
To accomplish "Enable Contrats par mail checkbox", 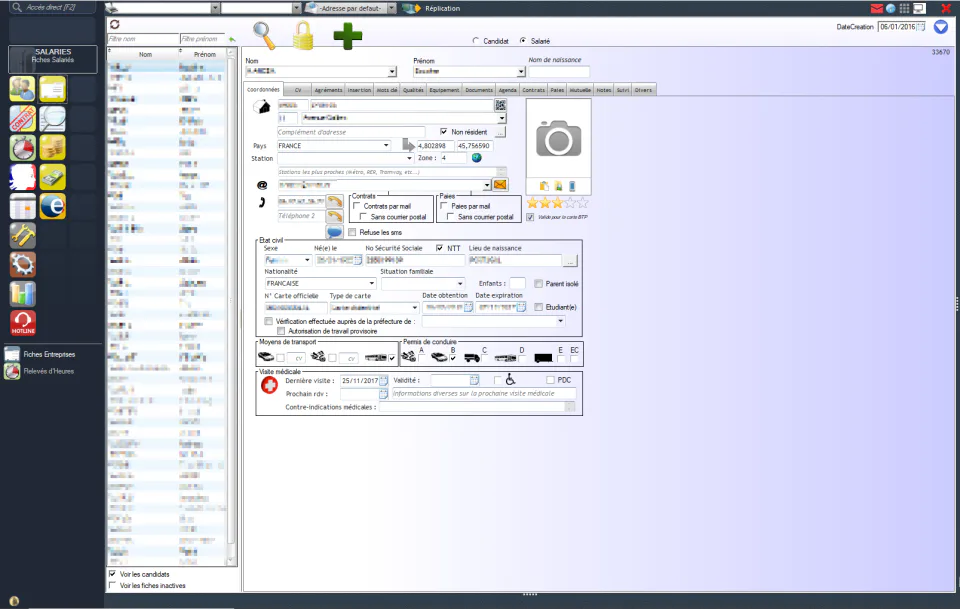I will click(x=356, y=206).
